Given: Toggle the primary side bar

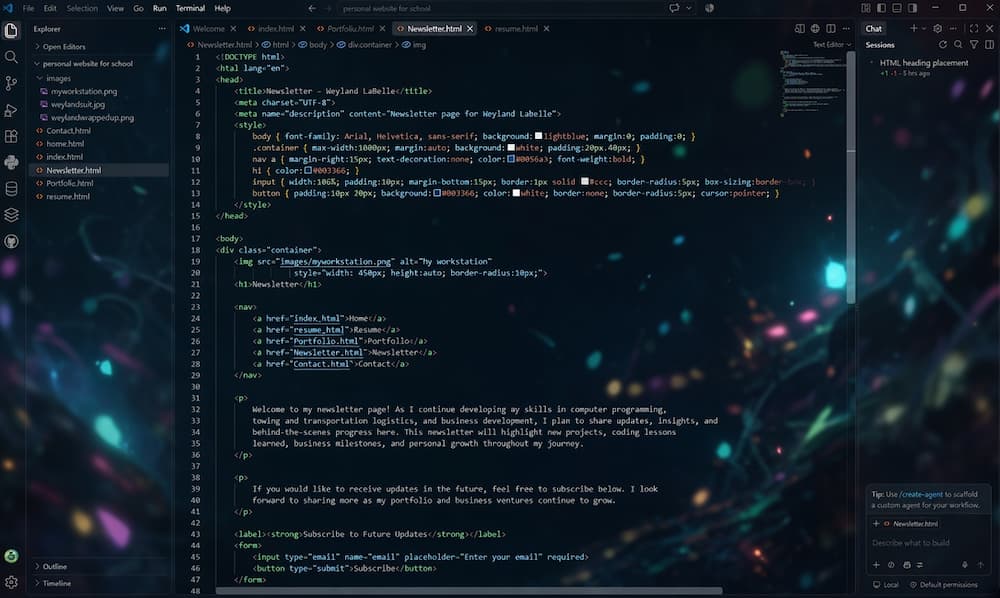Looking at the screenshot, I should [x=881, y=8].
